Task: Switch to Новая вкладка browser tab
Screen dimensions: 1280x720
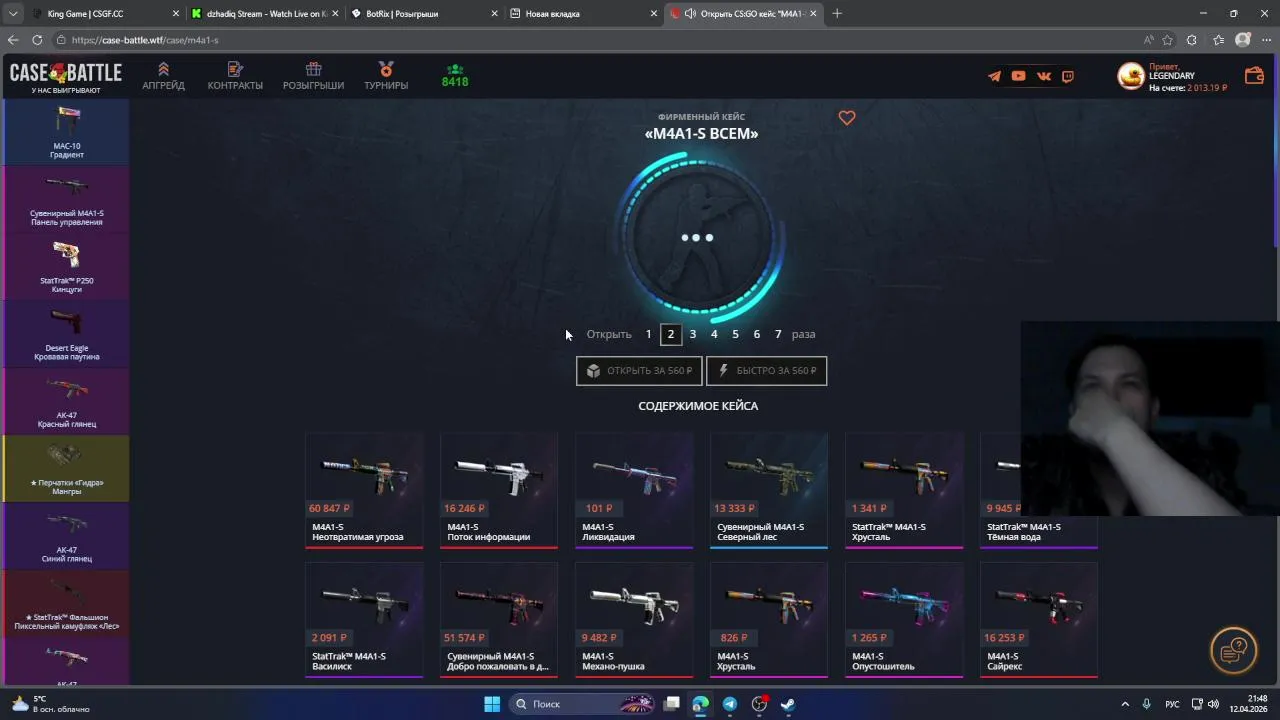Action: tap(583, 14)
